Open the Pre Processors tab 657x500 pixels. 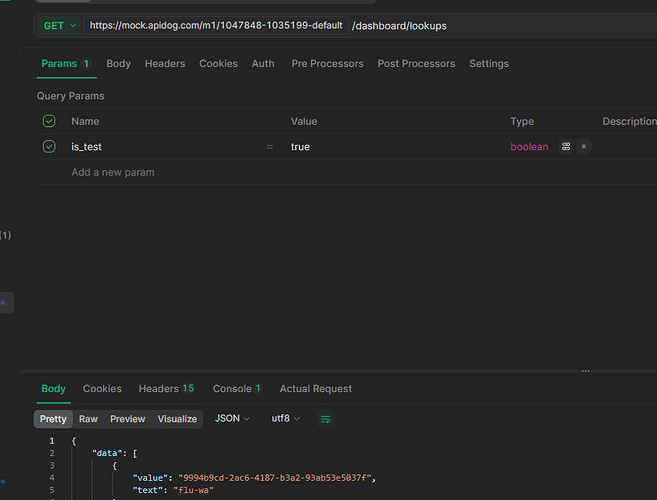[327, 64]
